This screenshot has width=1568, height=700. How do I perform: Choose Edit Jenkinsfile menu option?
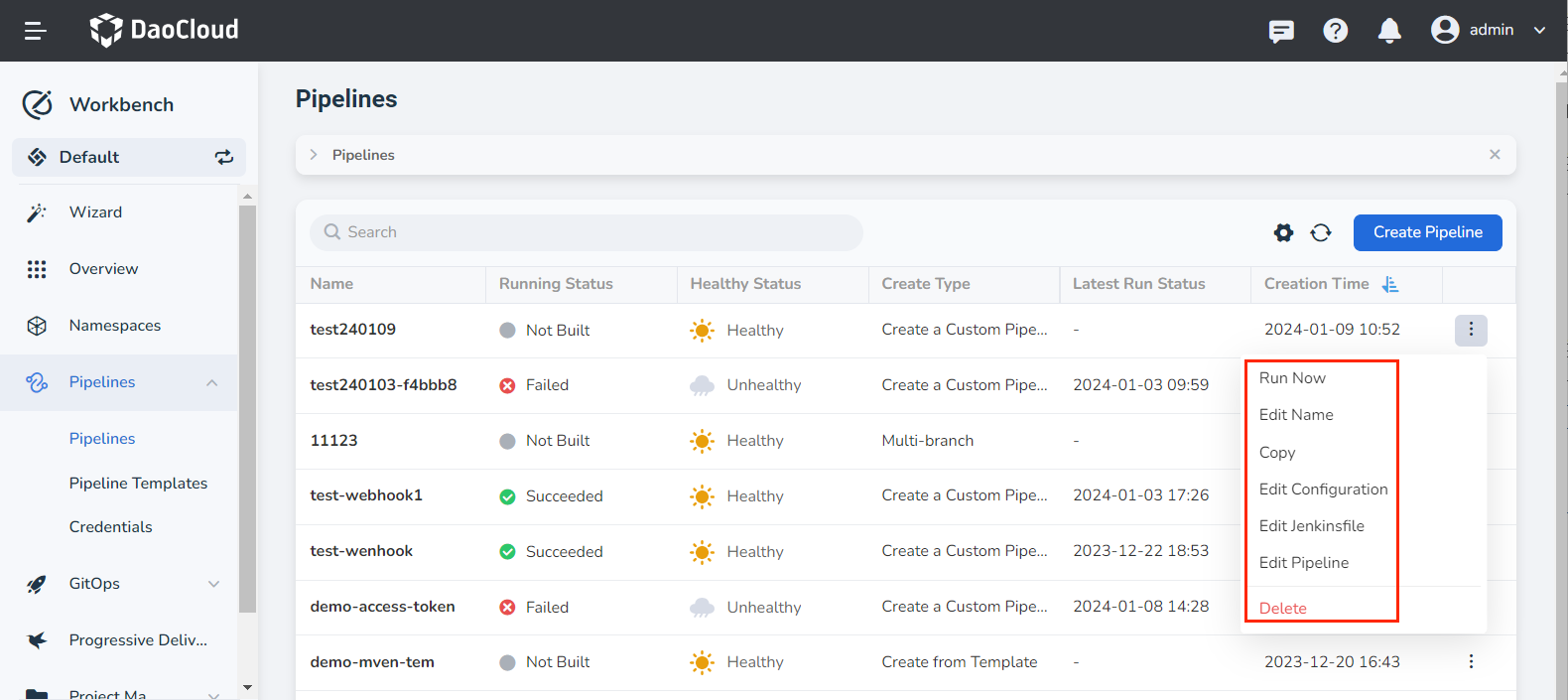point(1311,526)
